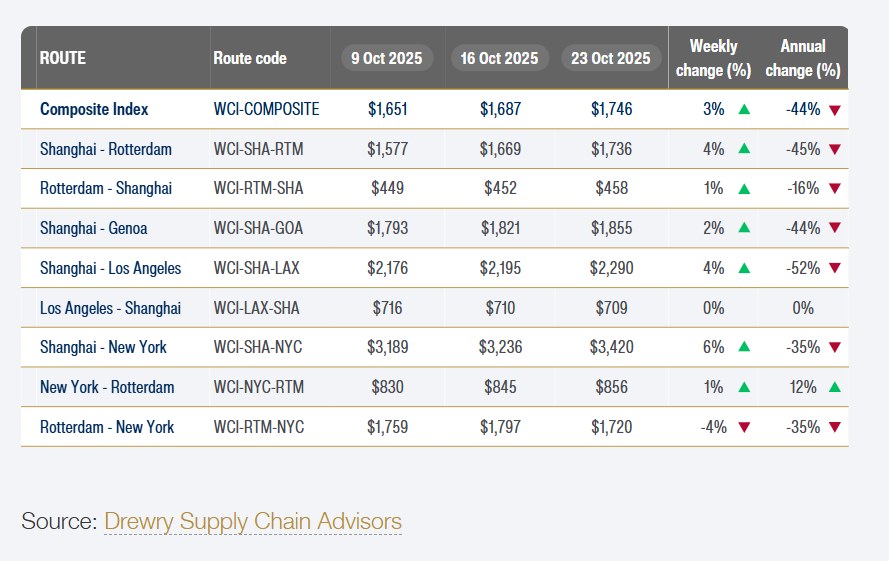The image size is (889, 561).
Task: Click green up arrow in Composite Index weekly change
Action: 744,109
